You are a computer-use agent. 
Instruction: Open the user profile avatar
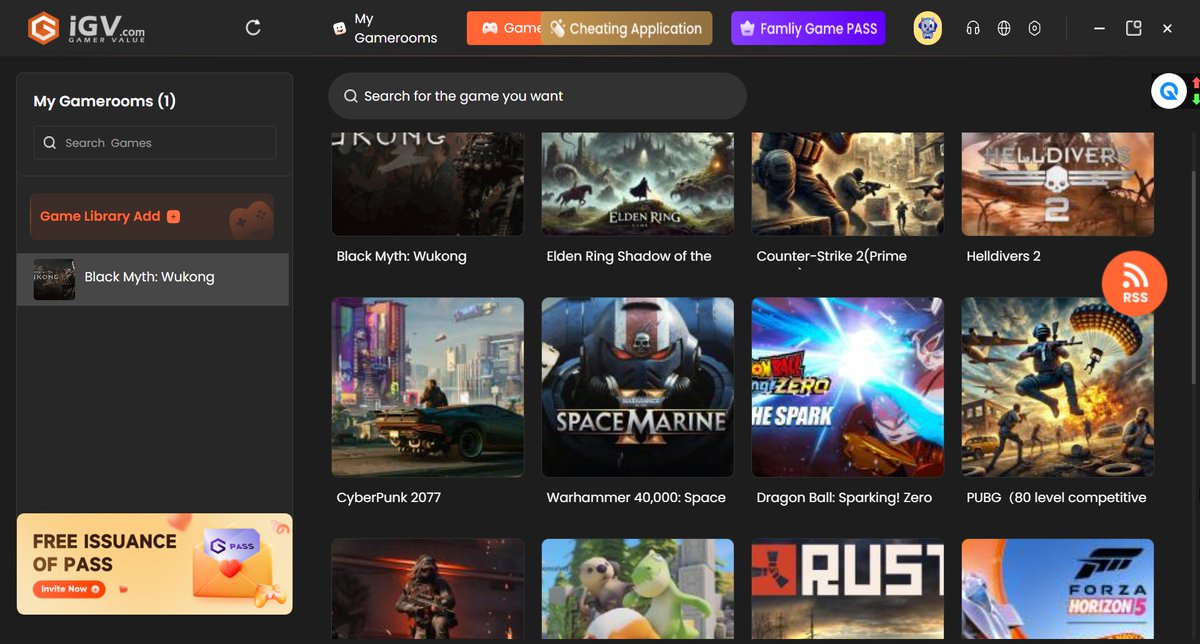pyautogui.click(x=928, y=28)
